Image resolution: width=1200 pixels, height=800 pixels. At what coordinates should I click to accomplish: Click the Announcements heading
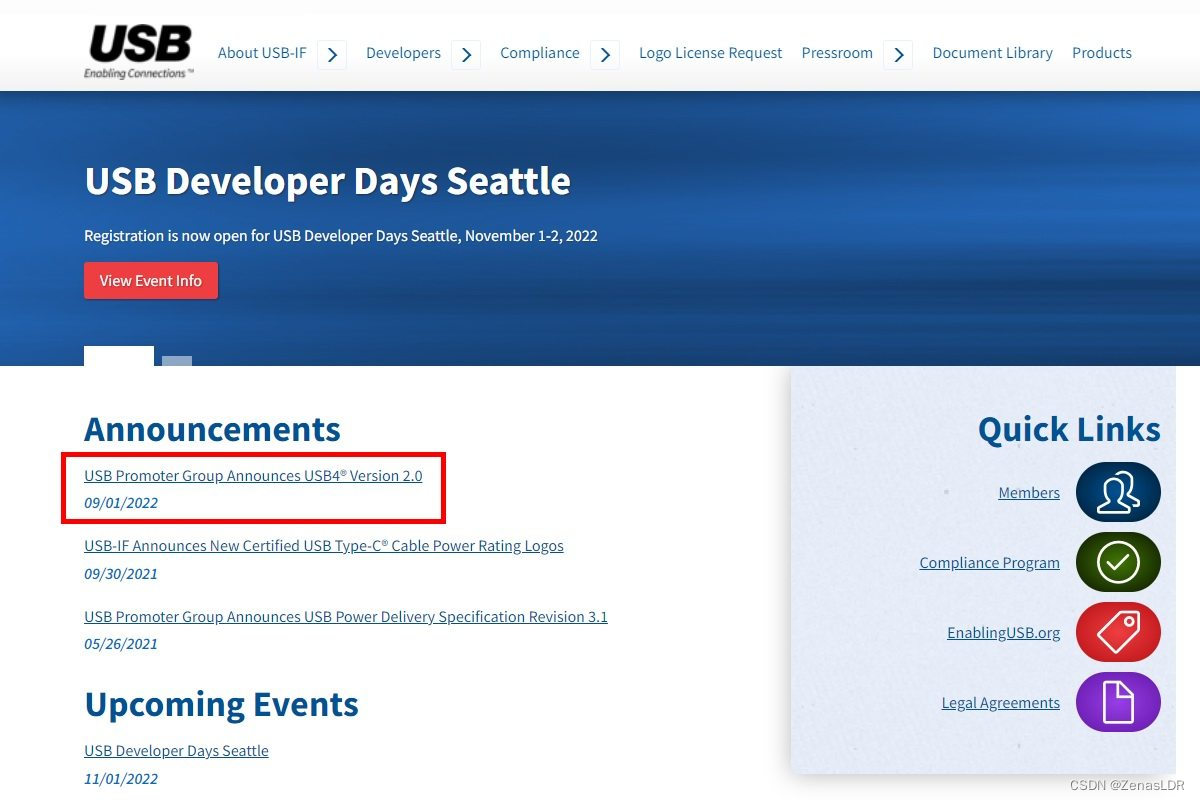(x=212, y=429)
